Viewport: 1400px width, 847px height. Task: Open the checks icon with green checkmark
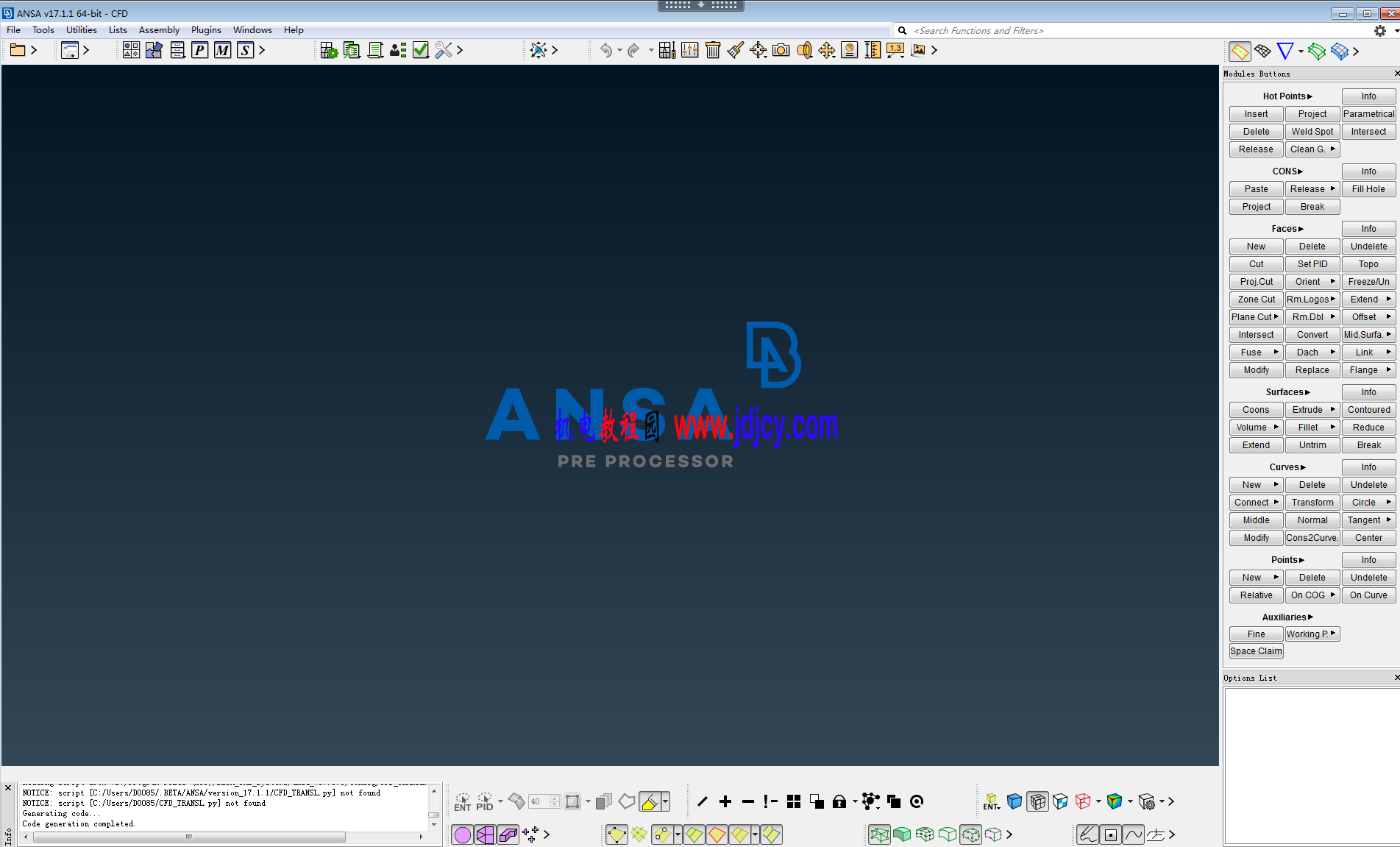coord(421,50)
